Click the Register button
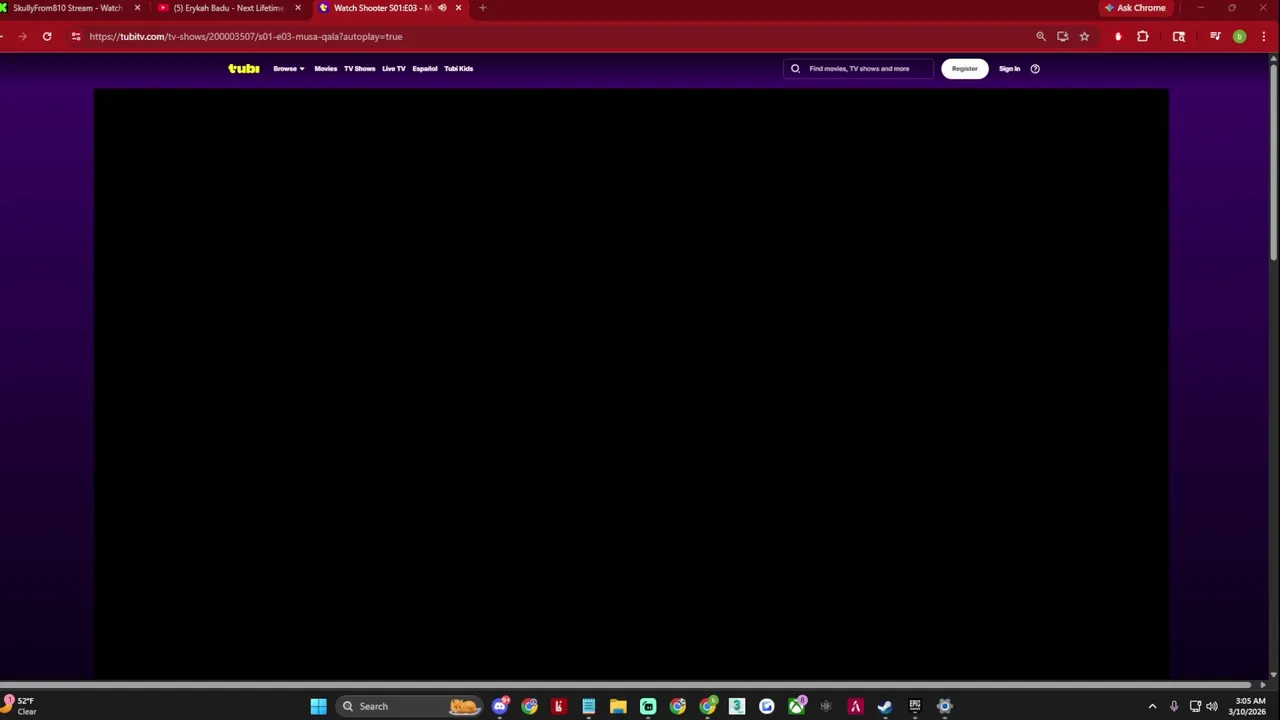The width and height of the screenshot is (1280, 720). tap(964, 69)
